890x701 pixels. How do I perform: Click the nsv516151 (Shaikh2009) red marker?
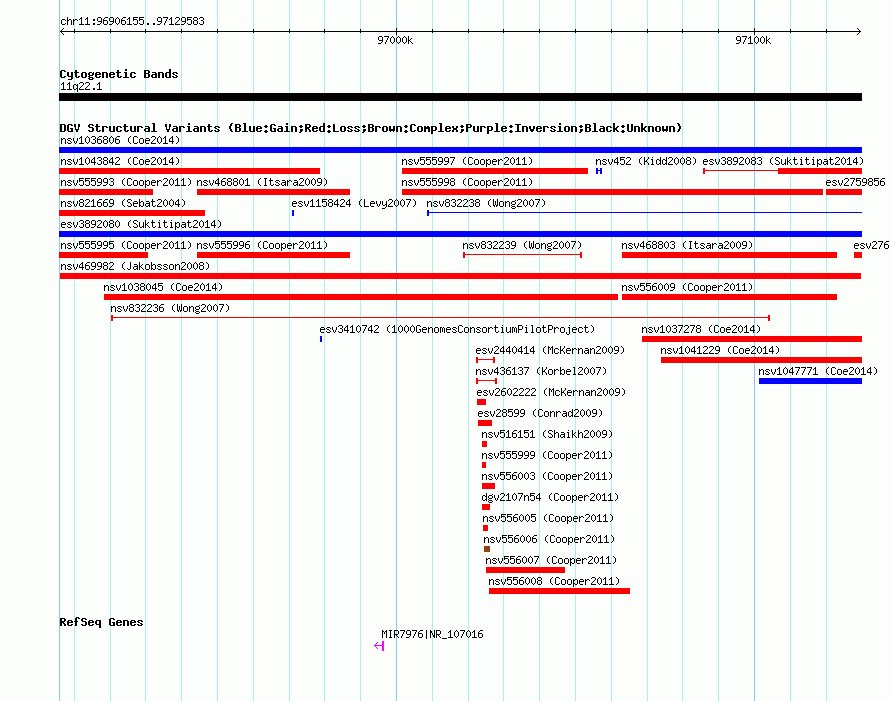point(484,444)
